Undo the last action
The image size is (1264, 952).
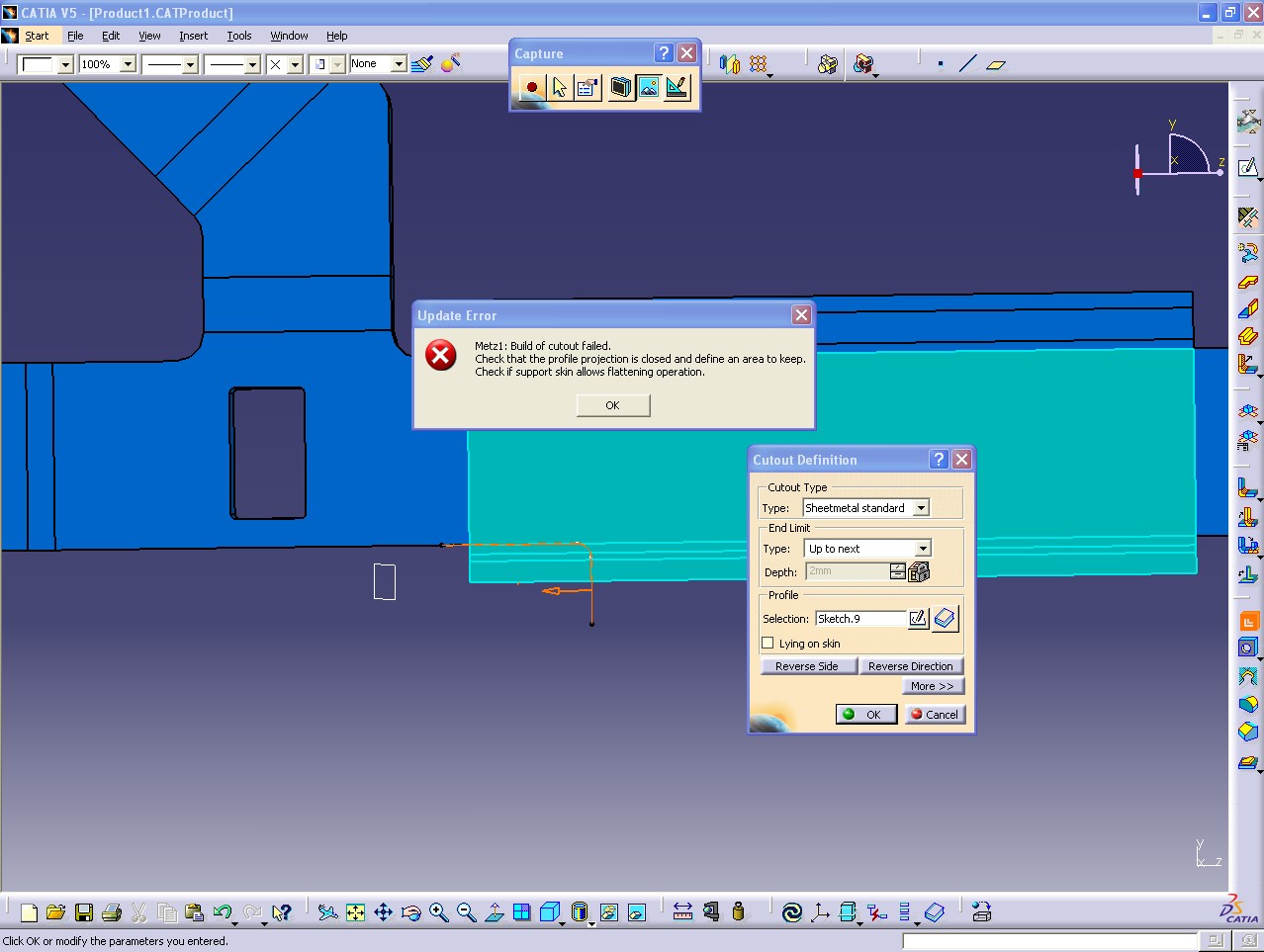(223, 912)
